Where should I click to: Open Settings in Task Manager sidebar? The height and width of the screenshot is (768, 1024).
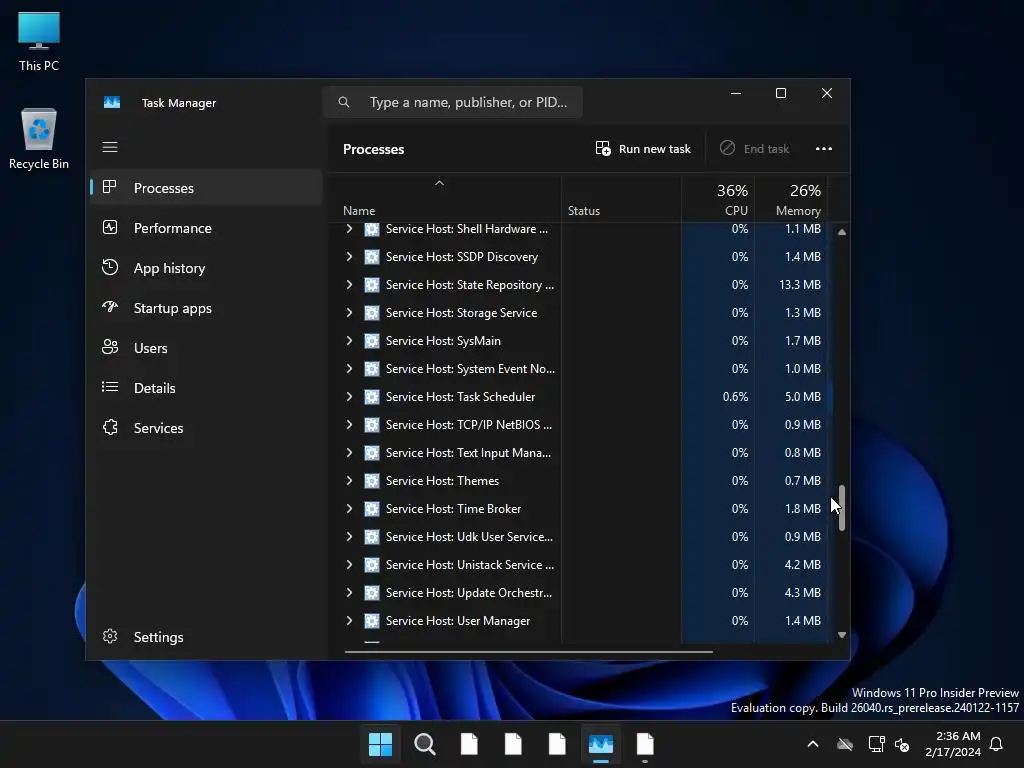pyautogui.click(x=206, y=637)
